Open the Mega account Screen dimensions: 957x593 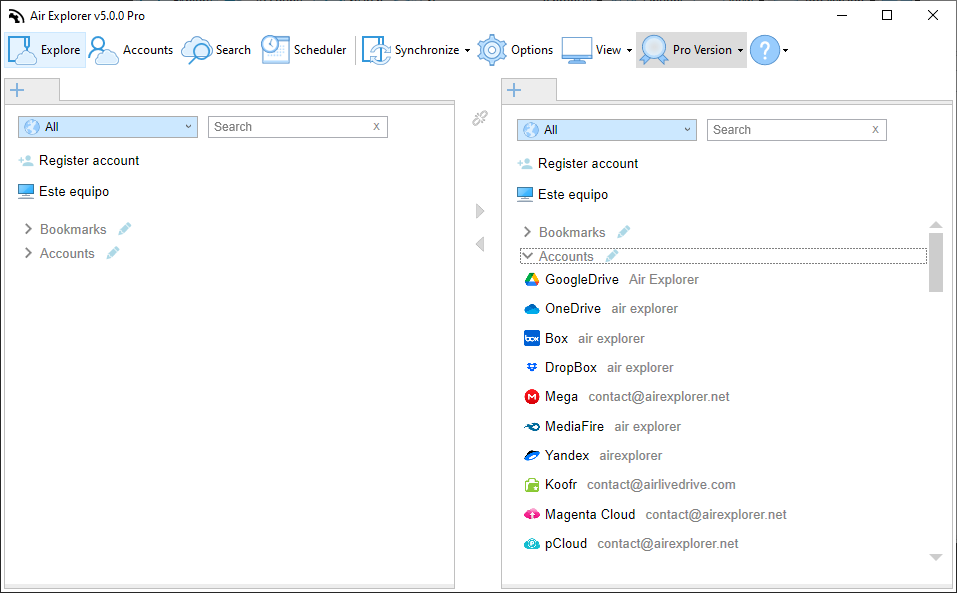627,397
